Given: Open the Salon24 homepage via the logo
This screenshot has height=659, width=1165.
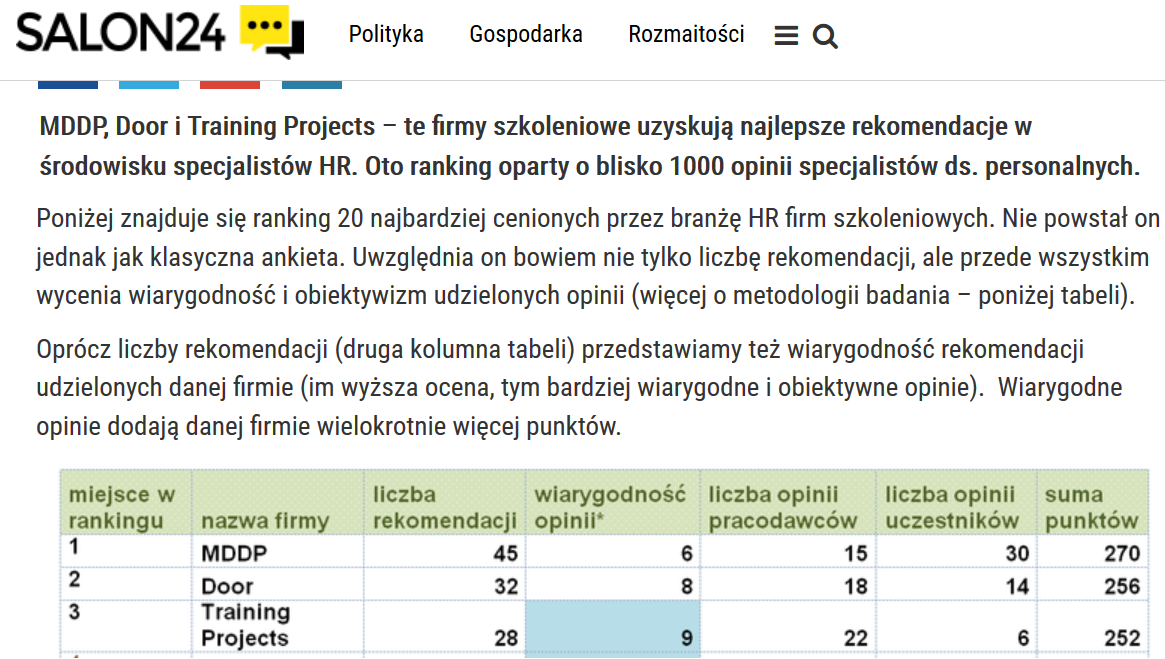Looking at the screenshot, I should pyautogui.click(x=160, y=33).
